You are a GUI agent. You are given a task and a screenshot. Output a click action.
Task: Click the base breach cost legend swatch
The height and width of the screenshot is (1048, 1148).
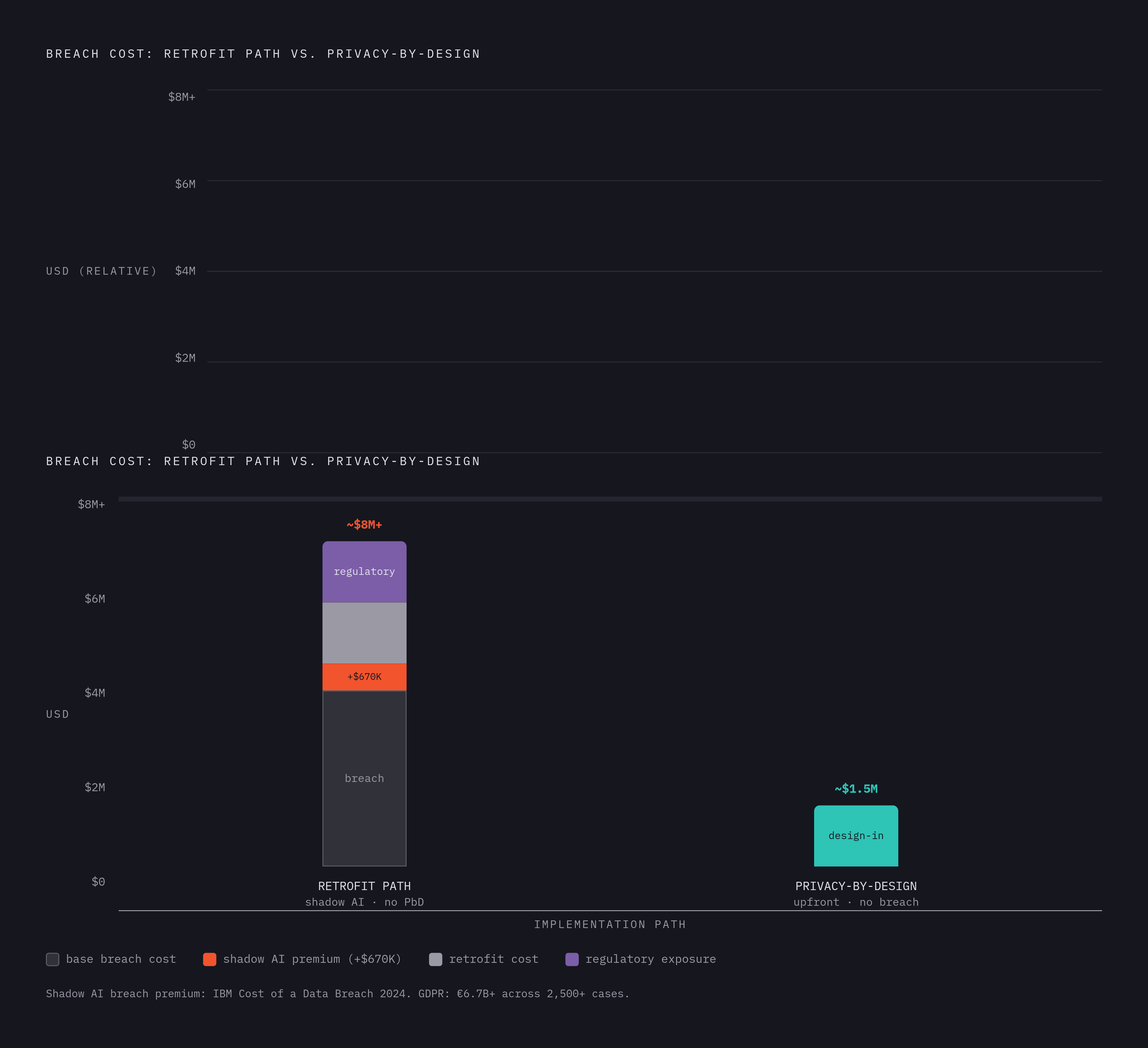[52, 959]
